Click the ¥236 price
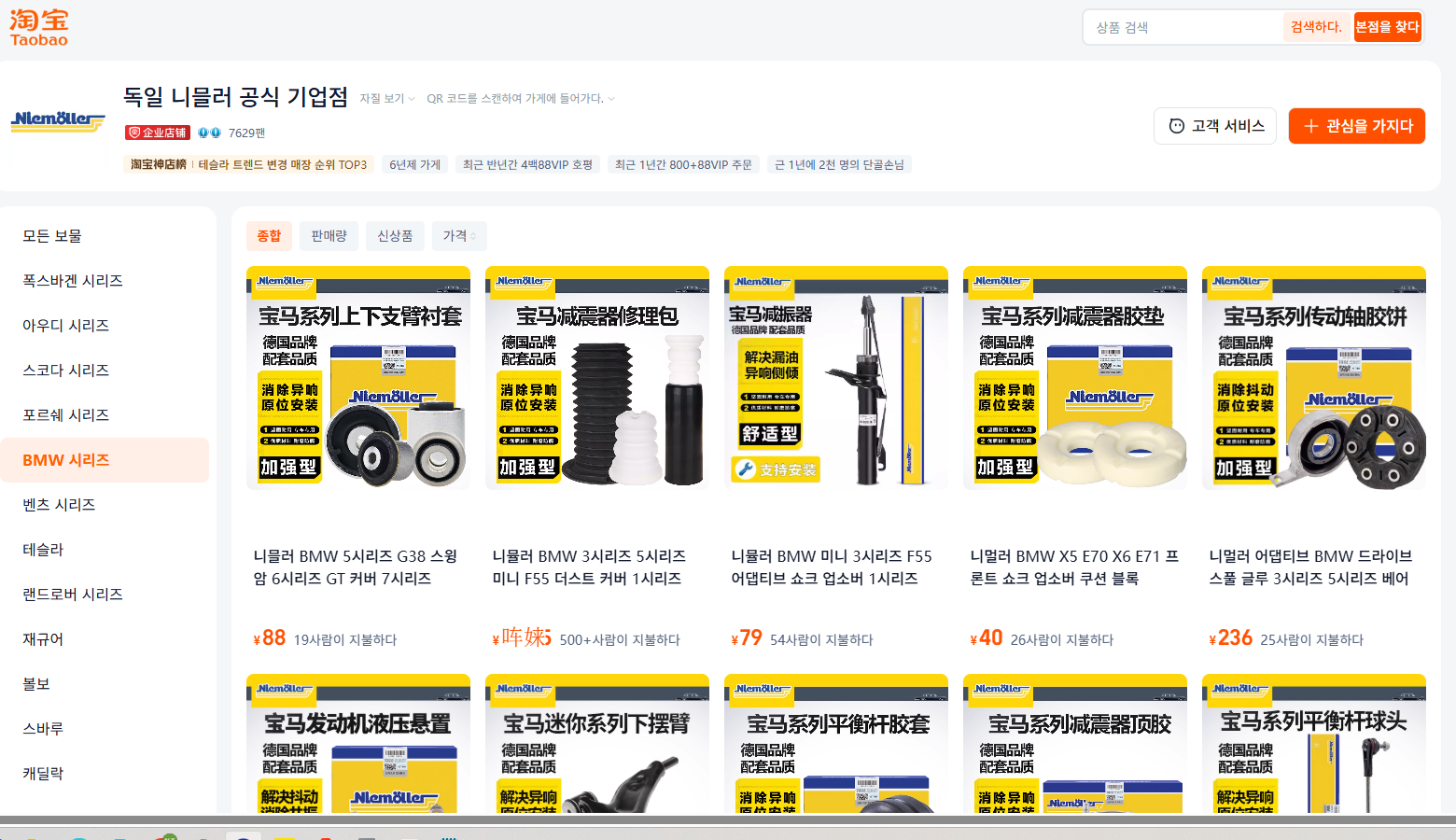This screenshot has height=840, width=1456. 1231,638
